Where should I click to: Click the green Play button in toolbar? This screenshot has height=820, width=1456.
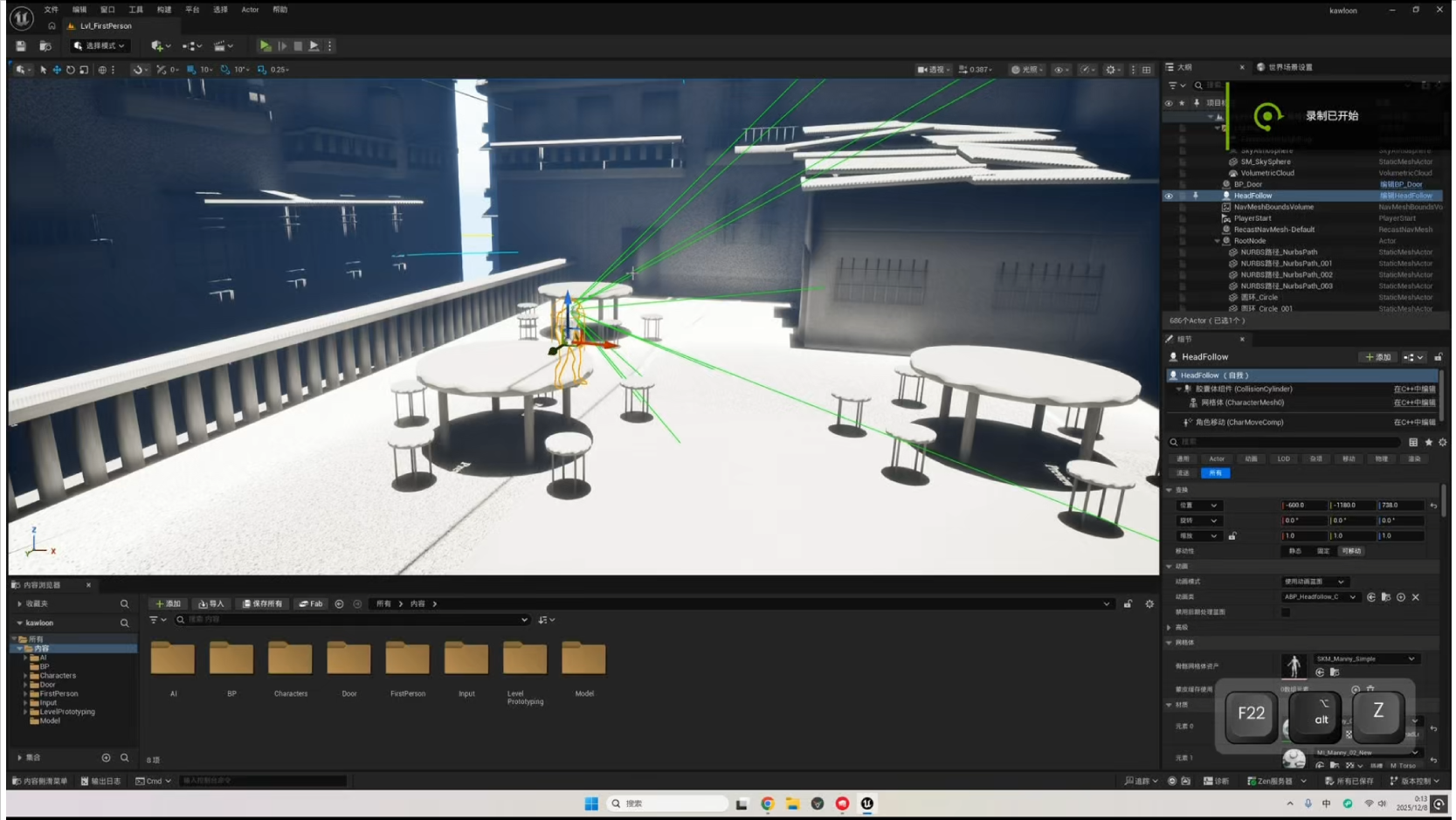point(266,45)
